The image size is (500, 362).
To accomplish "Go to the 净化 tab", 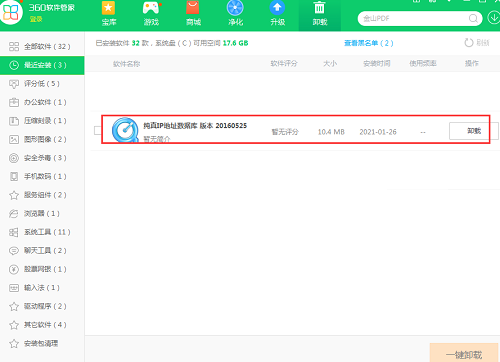I will 235,14.
